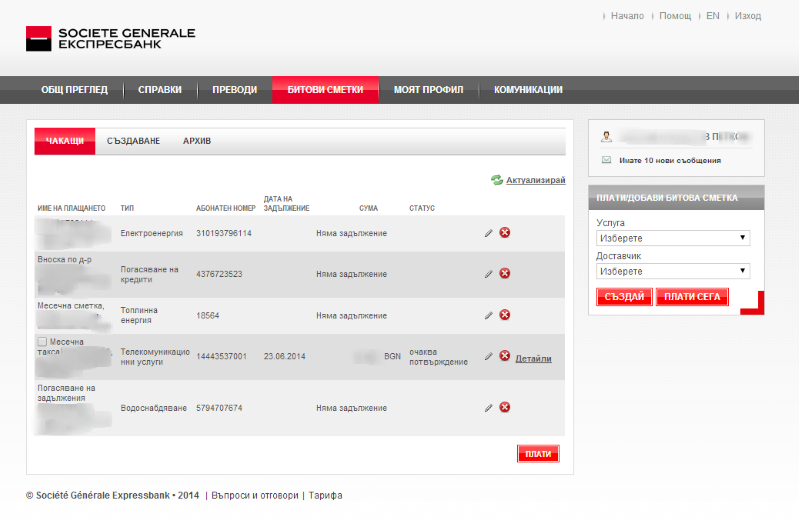799x521 pixels.
Task: Open the Детайли link
Action: (533, 358)
